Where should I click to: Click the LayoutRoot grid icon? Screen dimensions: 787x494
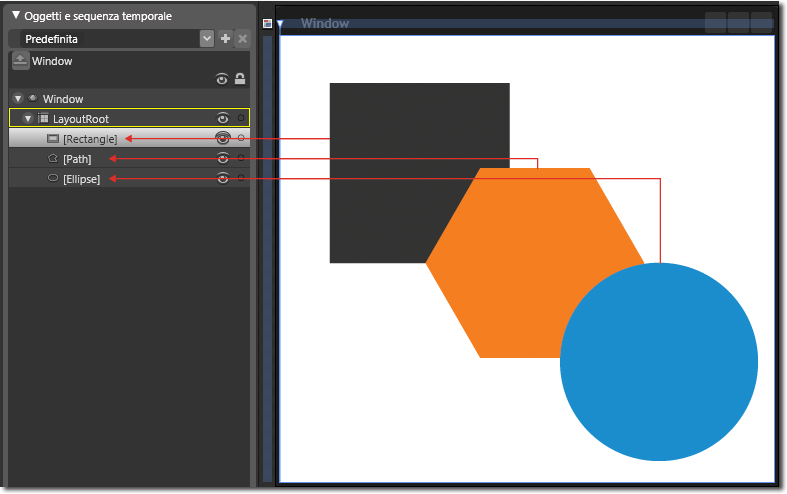44,118
